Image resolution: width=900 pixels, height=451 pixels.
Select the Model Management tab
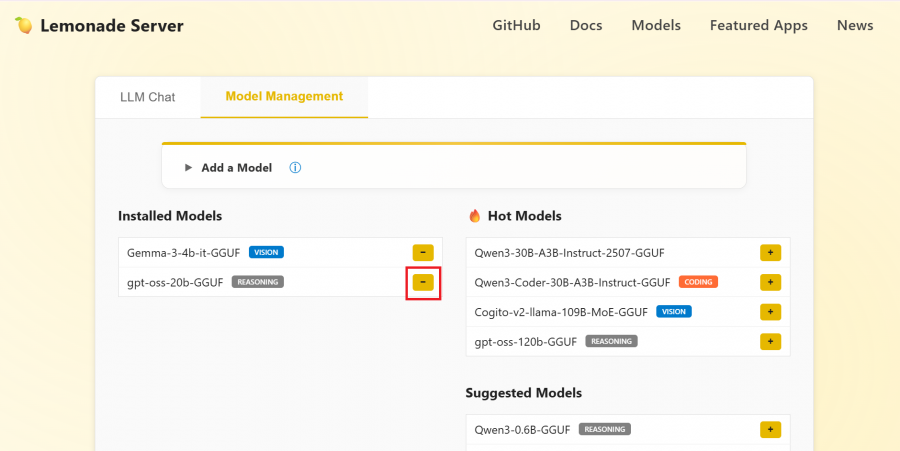click(284, 96)
